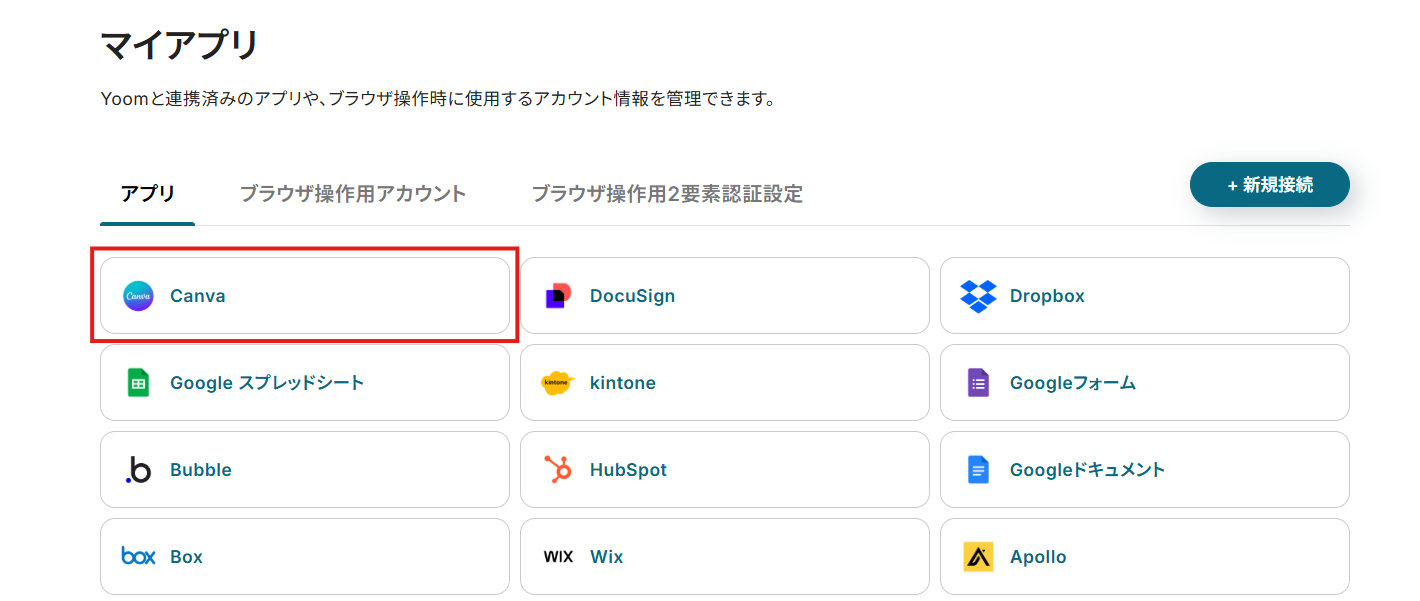Click the Dropbox logo icon
The width and height of the screenshot is (1420, 601).
click(x=978, y=296)
